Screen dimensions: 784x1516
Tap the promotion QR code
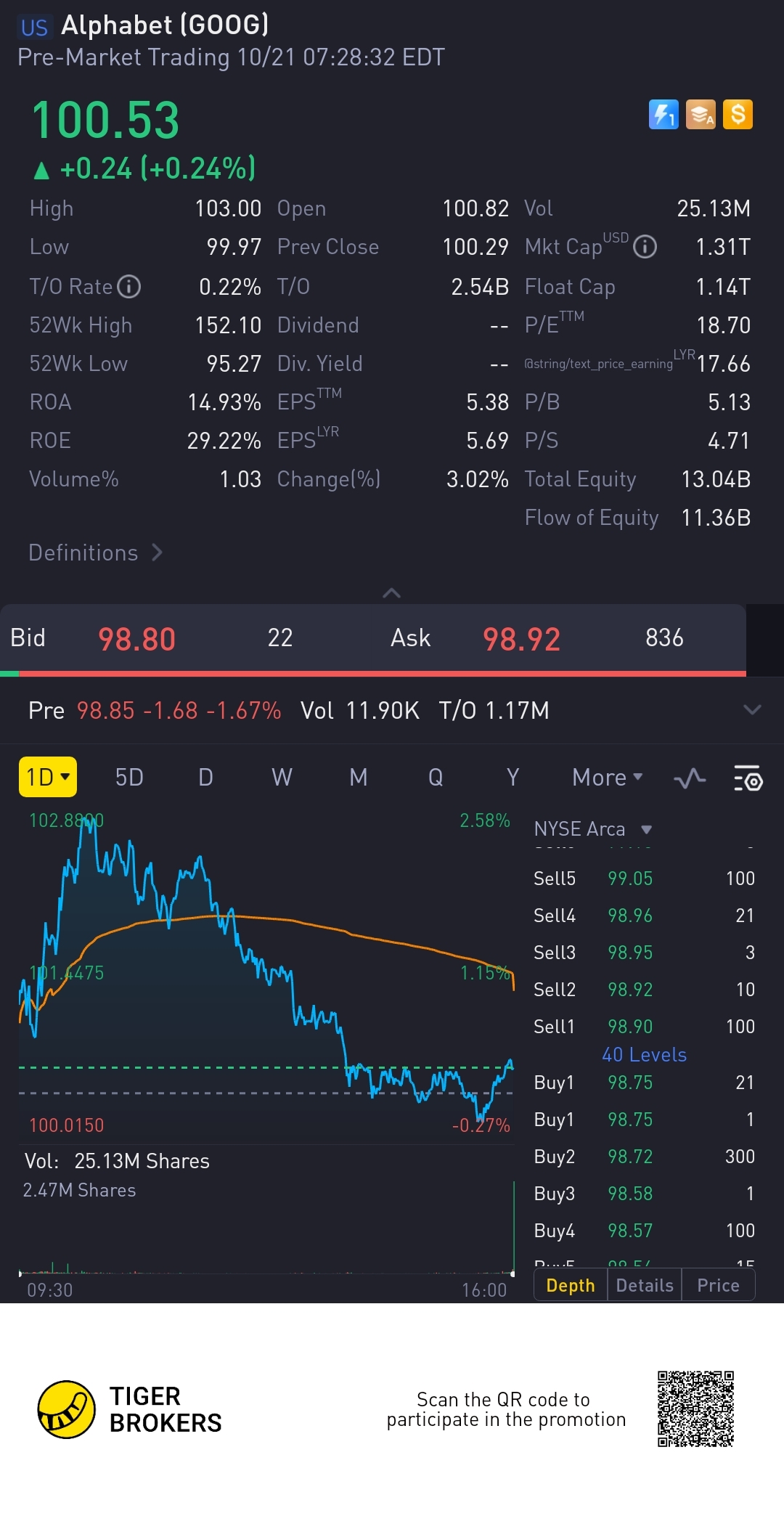pyautogui.click(x=695, y=1409)
